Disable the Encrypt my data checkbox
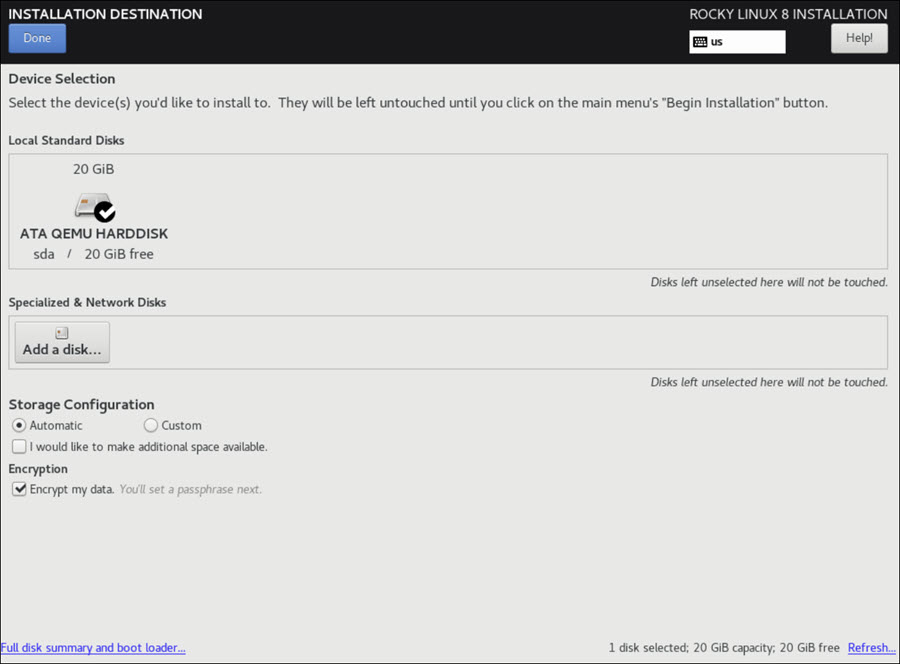This screenshot has height=664, width=900. coord(19,489)
